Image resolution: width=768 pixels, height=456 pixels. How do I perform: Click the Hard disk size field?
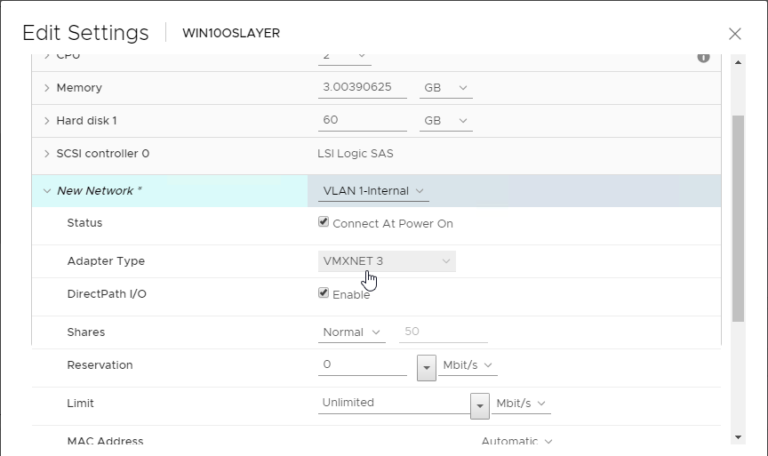[361, 121]
